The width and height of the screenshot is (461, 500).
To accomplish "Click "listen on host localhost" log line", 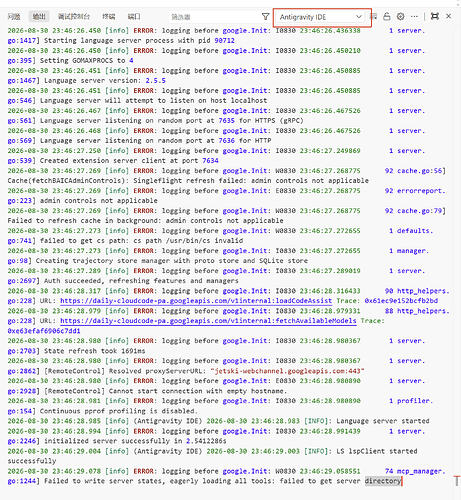I will [137, 100].
